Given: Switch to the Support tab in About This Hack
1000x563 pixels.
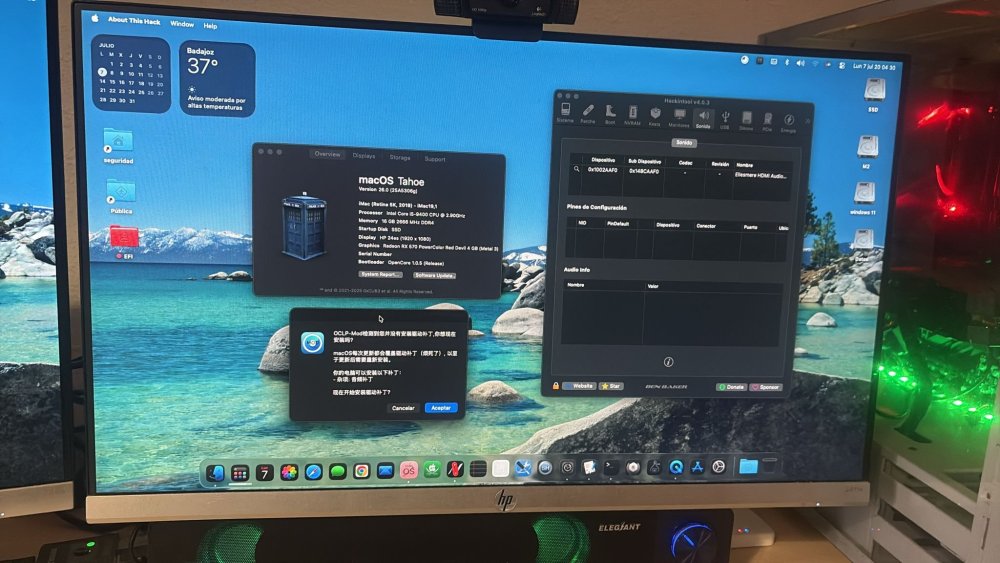Looking at the screenshot, I should [x=435, y=159].
